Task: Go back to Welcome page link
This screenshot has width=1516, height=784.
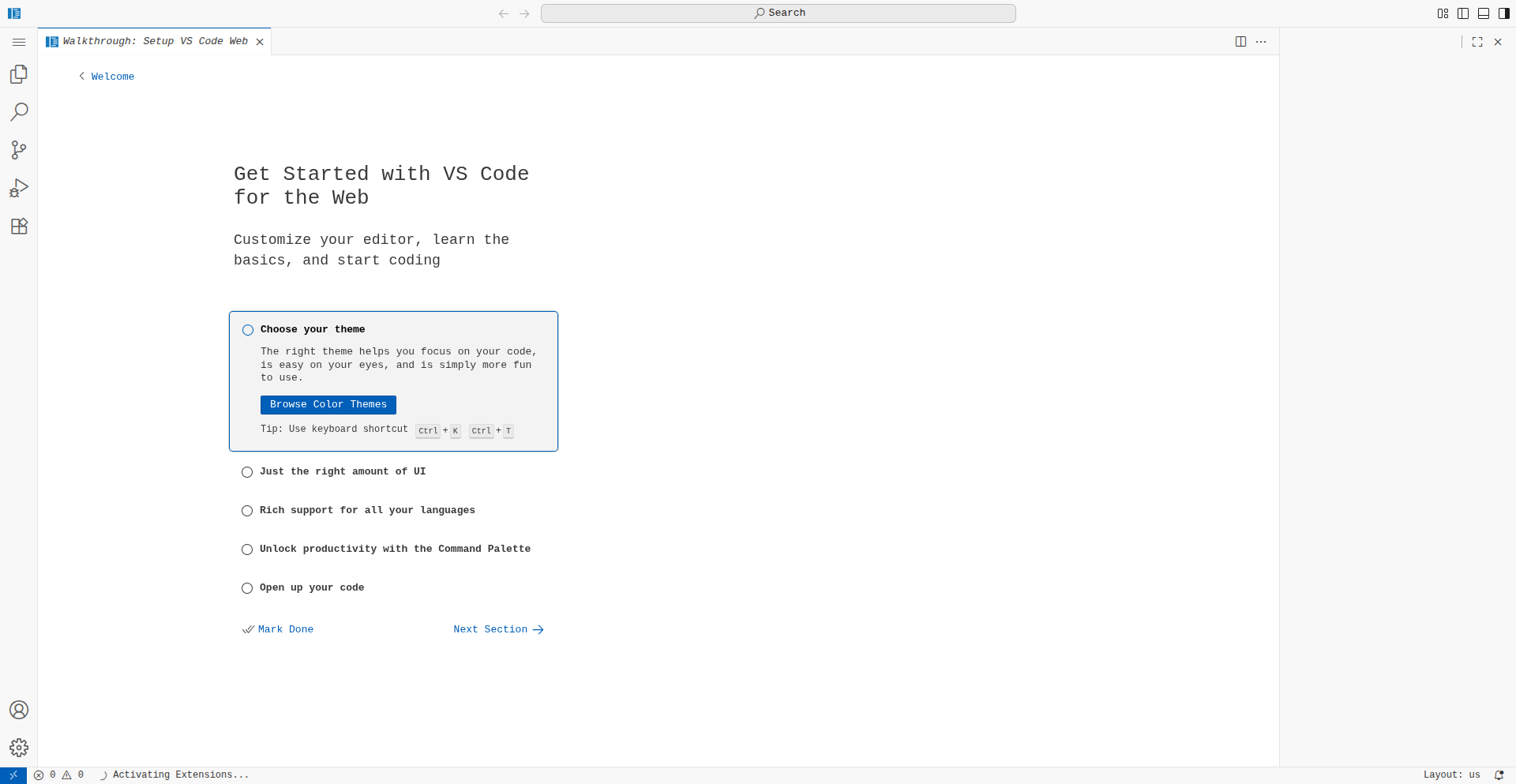Action: coord(112,77)
